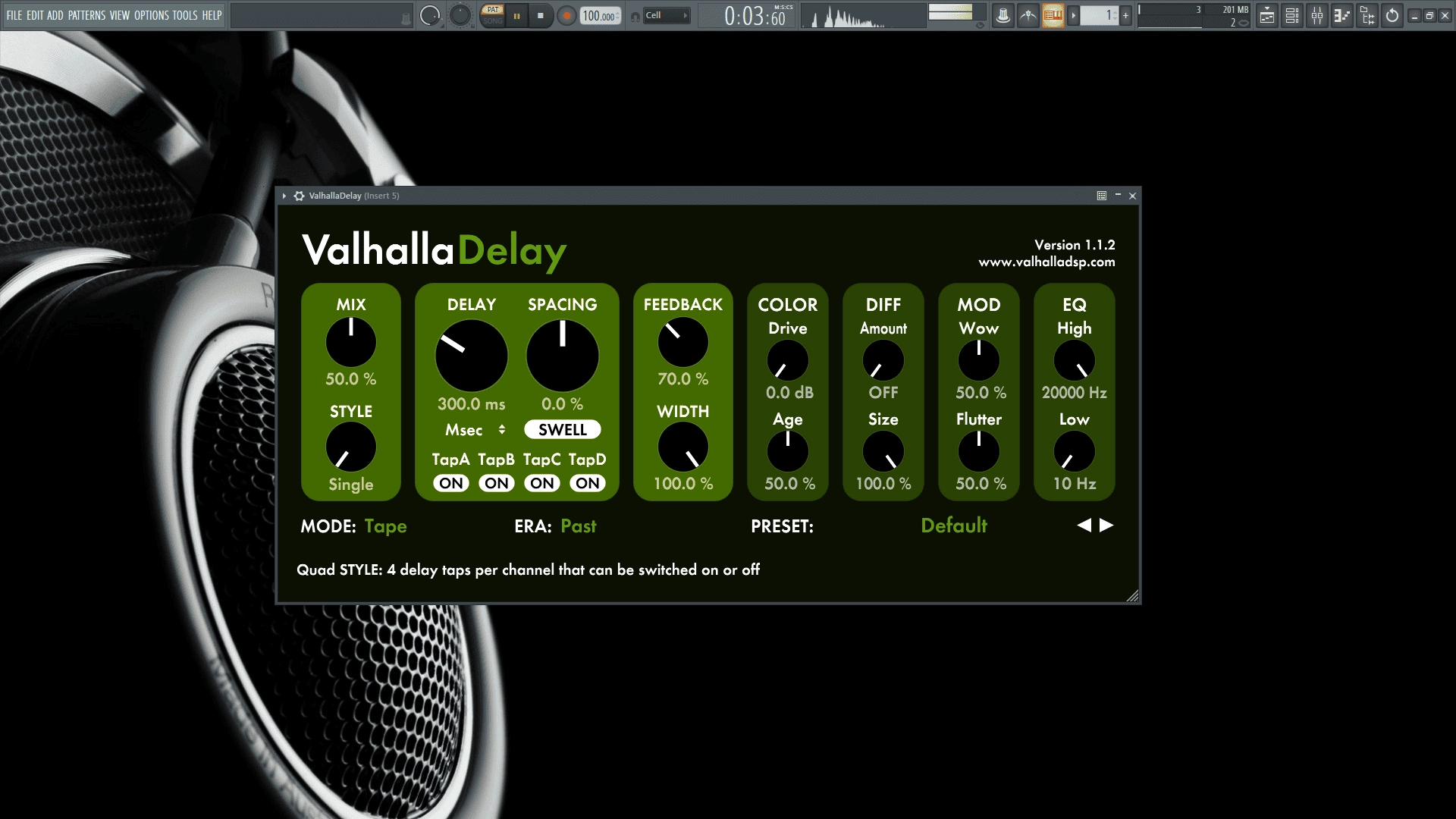Viewport: 1456px width, 819px height.
Task: Click the tempo 100.000 stepper arrows
Action: [x=618, y=16]
